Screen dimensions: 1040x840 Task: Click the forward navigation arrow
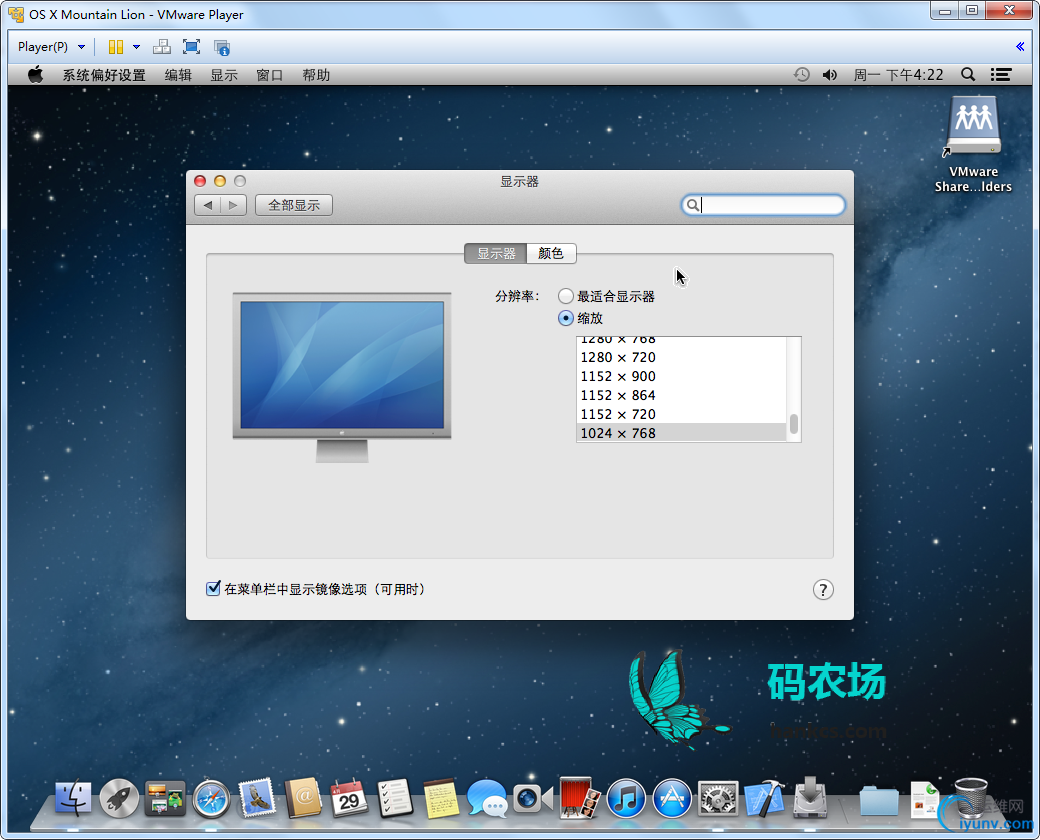[x=233, y=205]
